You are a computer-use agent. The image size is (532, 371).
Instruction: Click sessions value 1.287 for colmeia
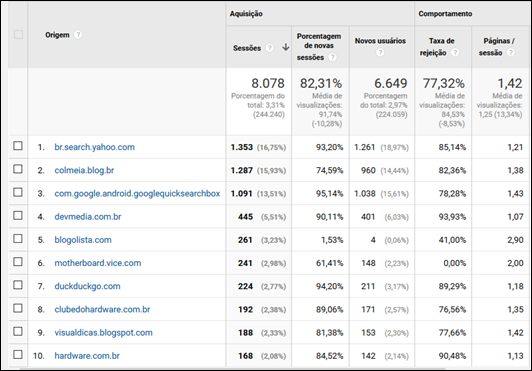coord(242,170)
